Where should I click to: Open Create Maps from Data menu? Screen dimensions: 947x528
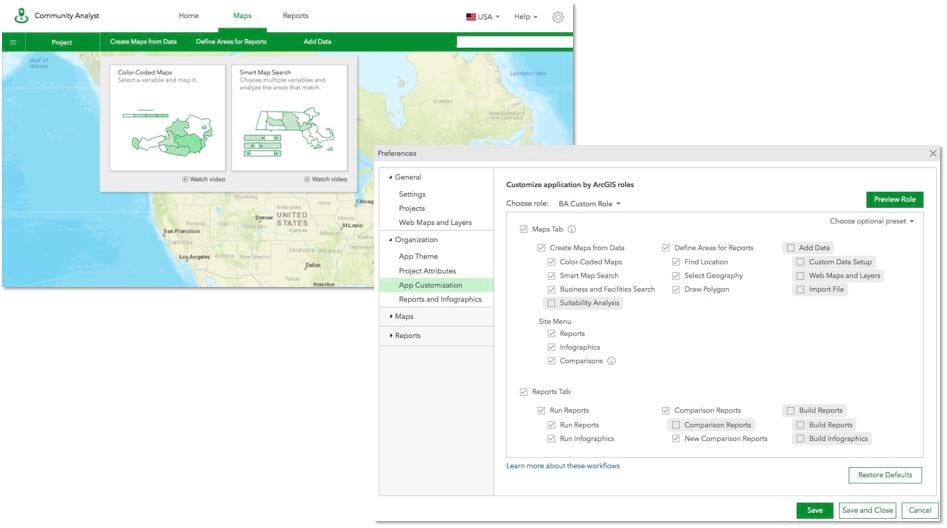(x=143, y=42)
